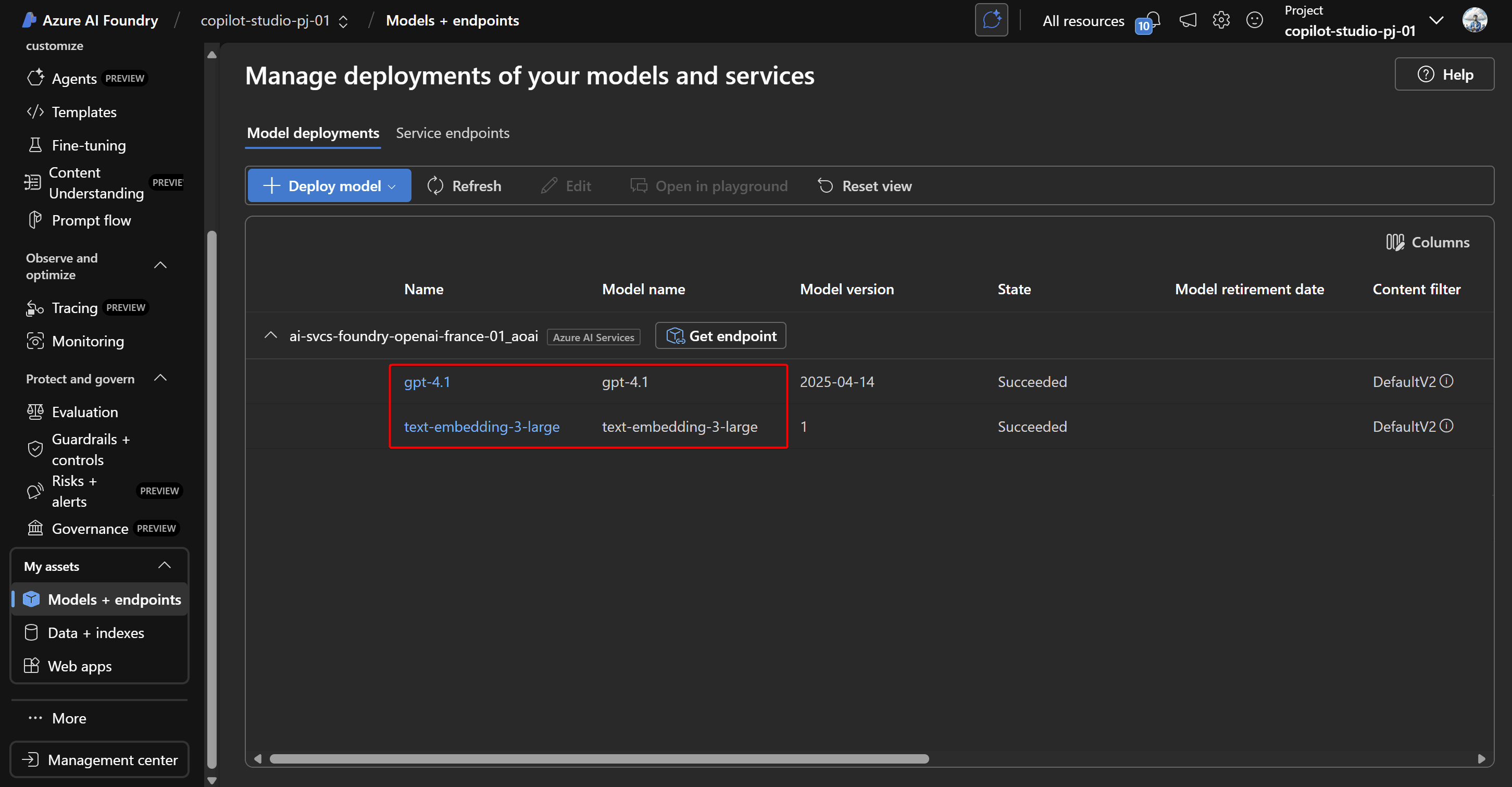1512x787 pixels.
Task: Click the Columns settings icon
Action: (x=1395, y=242)
